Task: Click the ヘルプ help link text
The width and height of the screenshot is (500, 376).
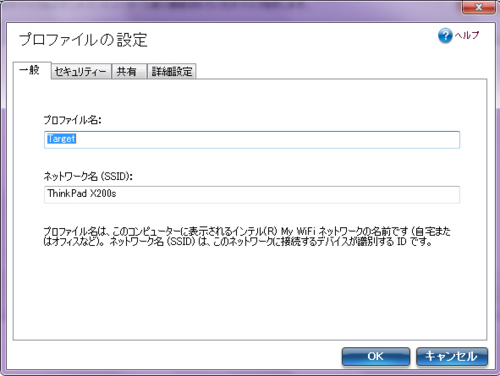Action: (467, 35)
